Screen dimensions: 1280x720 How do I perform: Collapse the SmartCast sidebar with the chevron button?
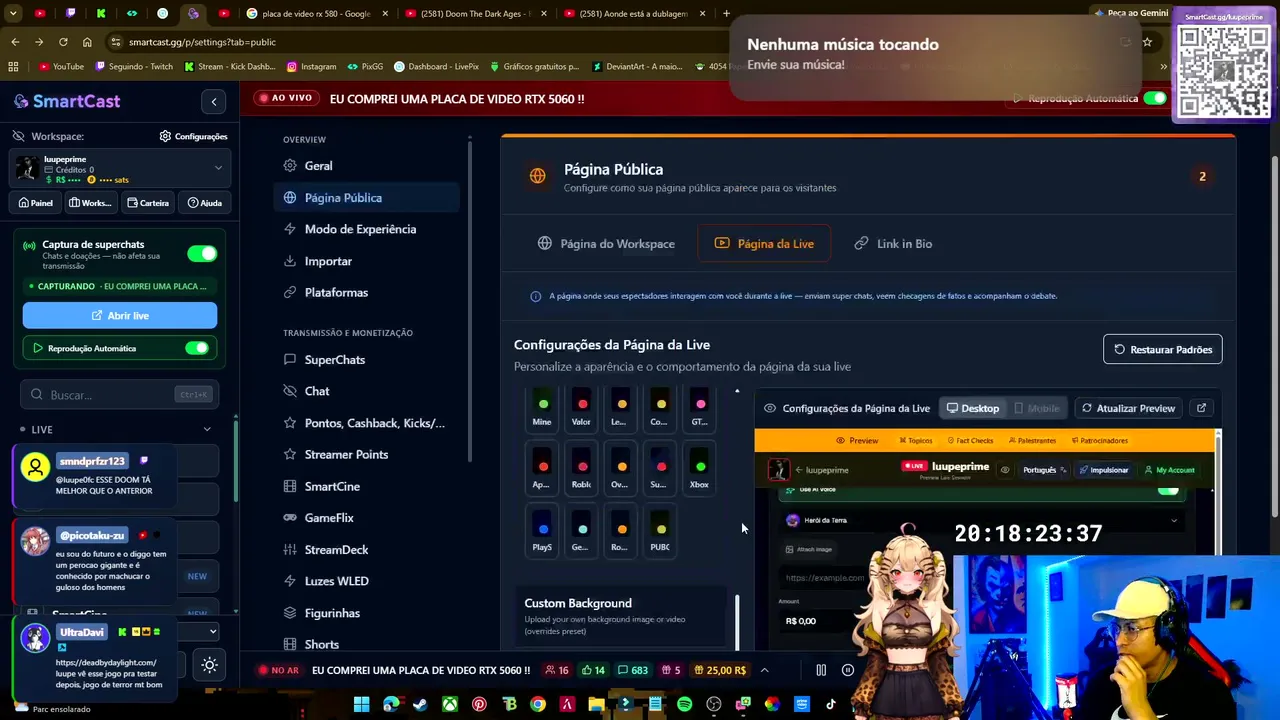pyautogui.click(x=214, y=101)
